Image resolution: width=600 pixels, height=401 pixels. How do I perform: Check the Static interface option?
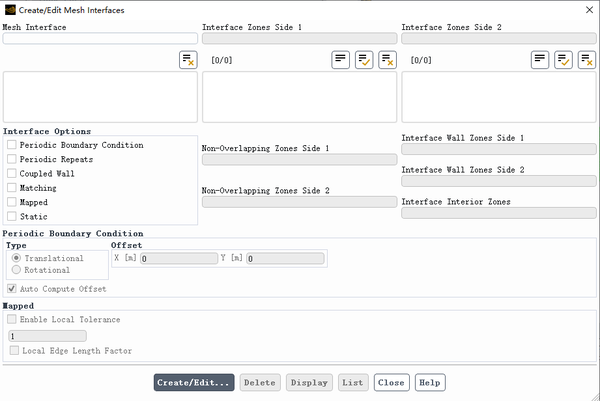[x=12, y=216]
